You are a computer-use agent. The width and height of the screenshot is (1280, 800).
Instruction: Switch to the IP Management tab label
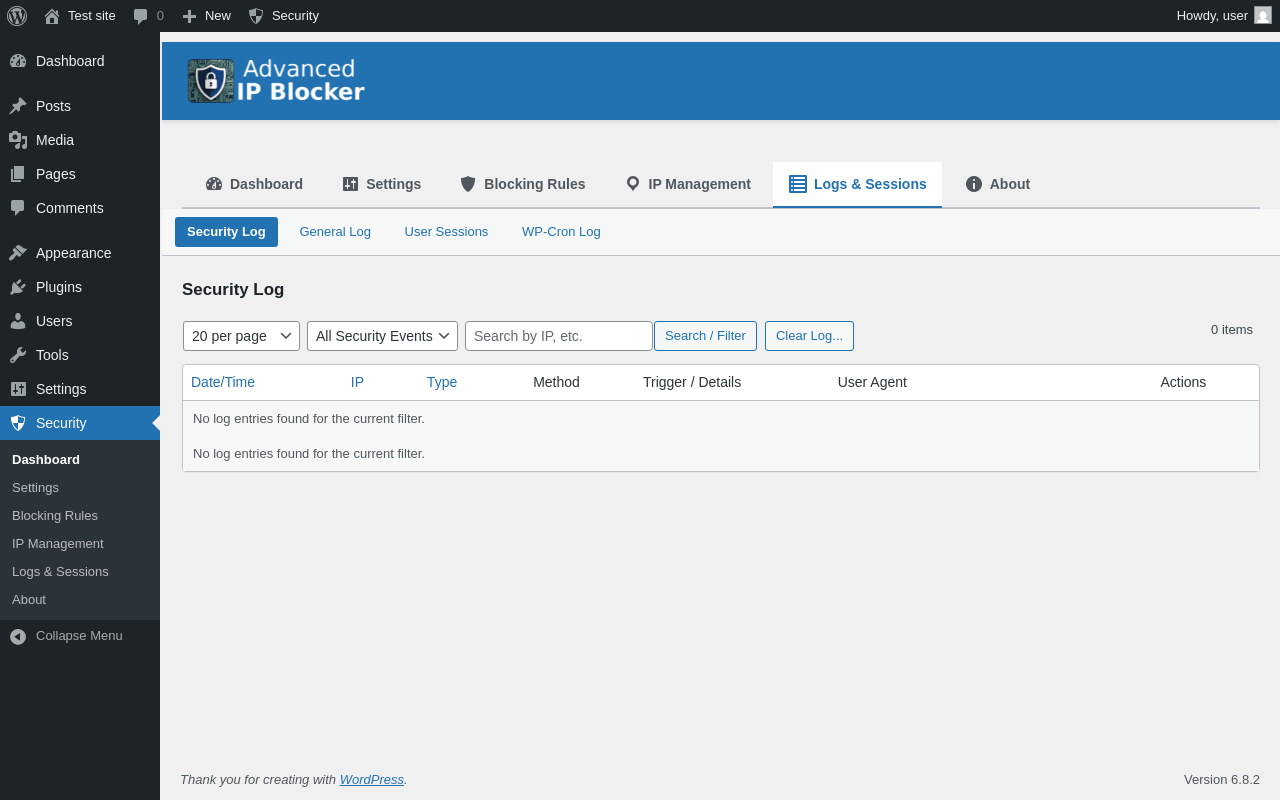pyautogui.click(x=700, y=184)
